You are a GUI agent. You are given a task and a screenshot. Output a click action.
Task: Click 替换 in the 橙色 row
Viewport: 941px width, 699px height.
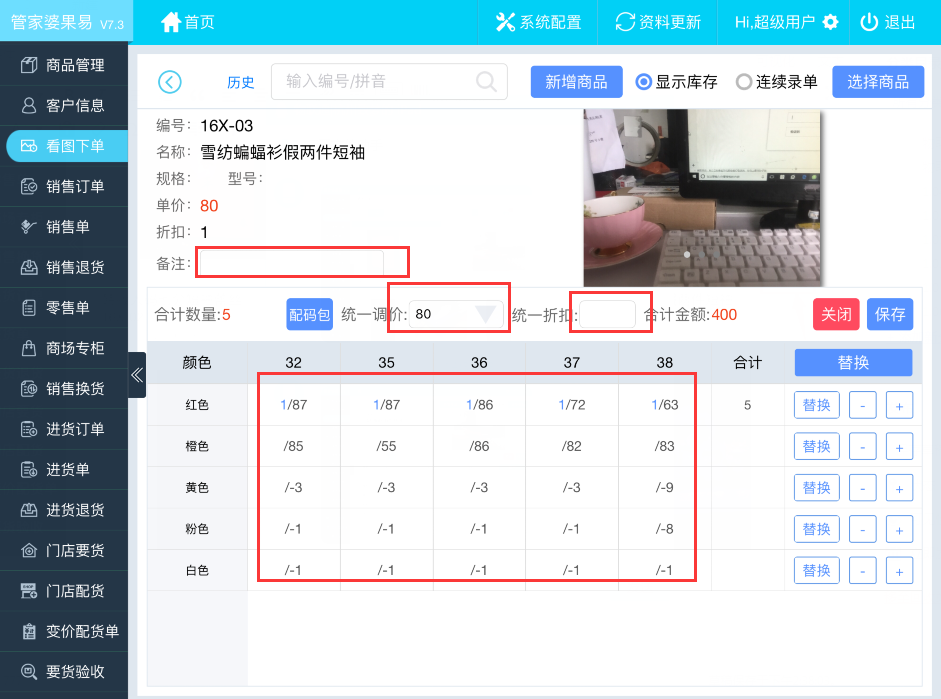point(817,446)
